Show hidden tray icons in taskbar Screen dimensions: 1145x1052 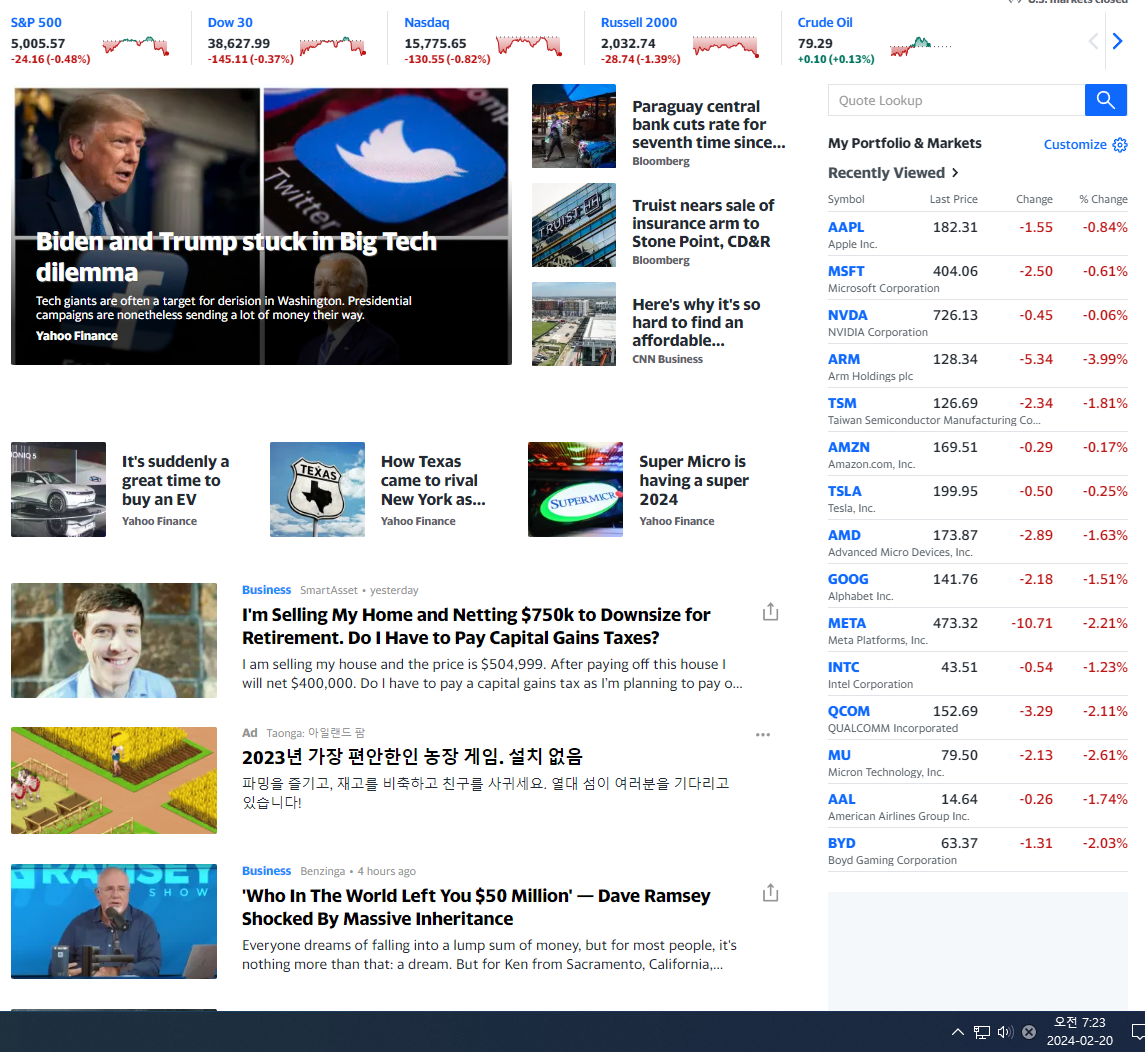pos(957,1032)
